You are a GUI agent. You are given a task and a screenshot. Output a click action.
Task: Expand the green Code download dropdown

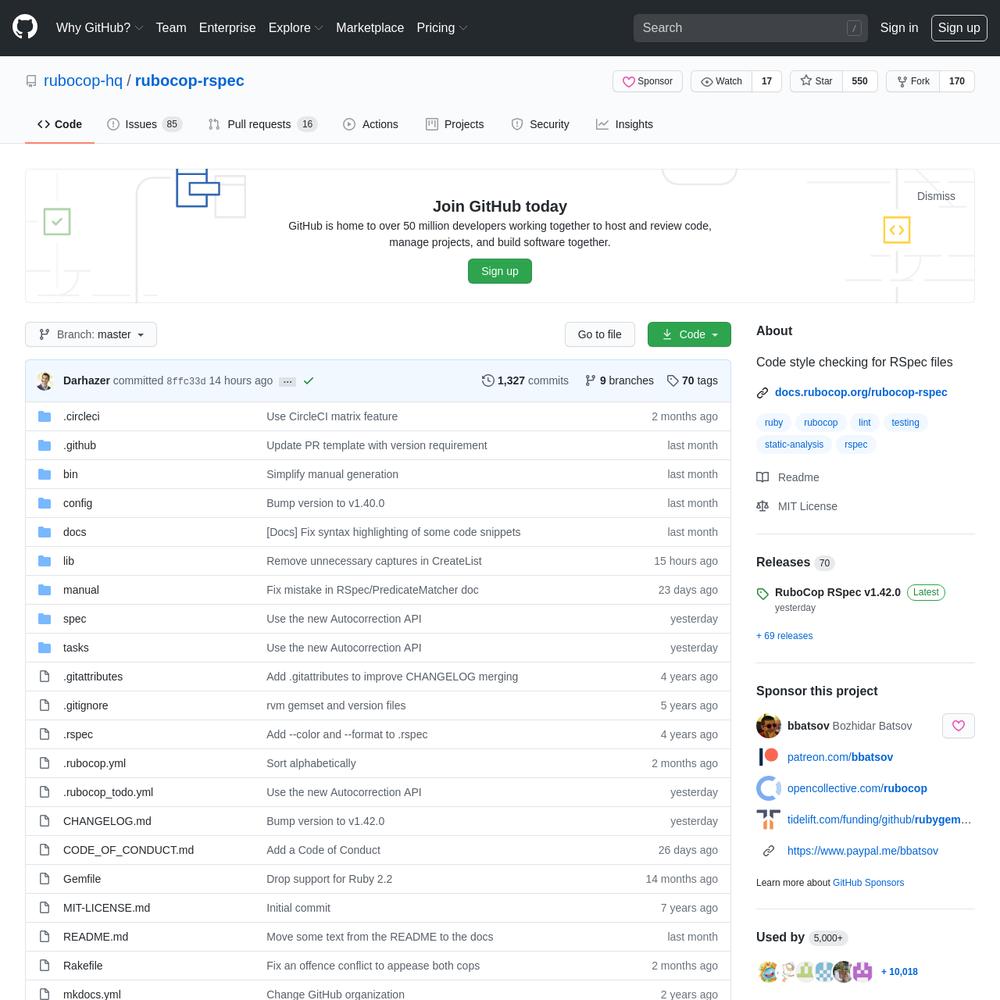point(689,334)
